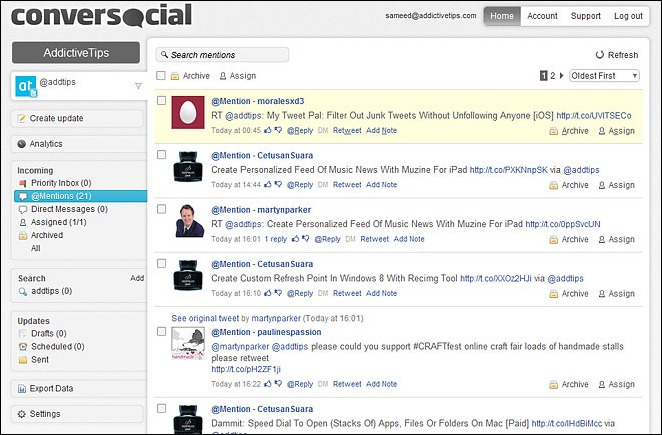Image resolution: width=662 pixels, height=435 pixels.
Task: Click the Export Data chart icon
Action: (22, 389)
